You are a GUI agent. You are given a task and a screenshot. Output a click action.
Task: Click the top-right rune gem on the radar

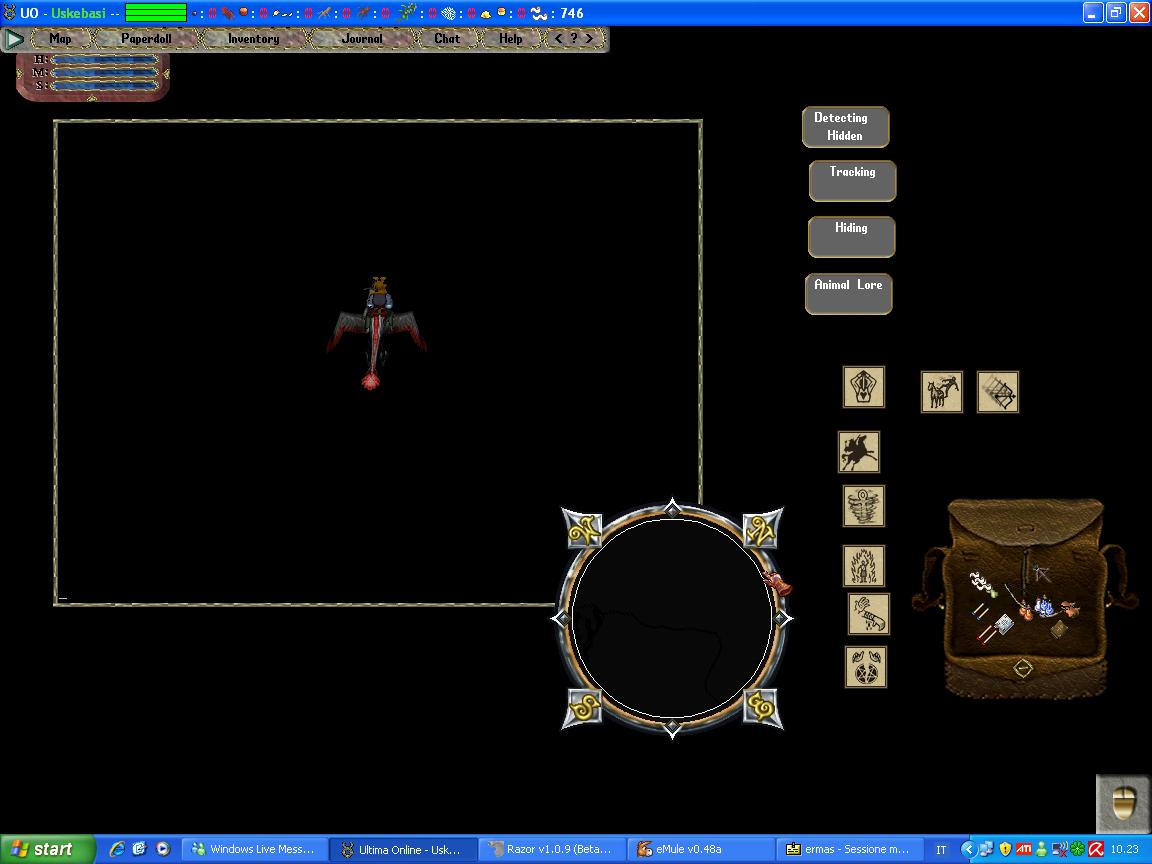coord(762,529)
